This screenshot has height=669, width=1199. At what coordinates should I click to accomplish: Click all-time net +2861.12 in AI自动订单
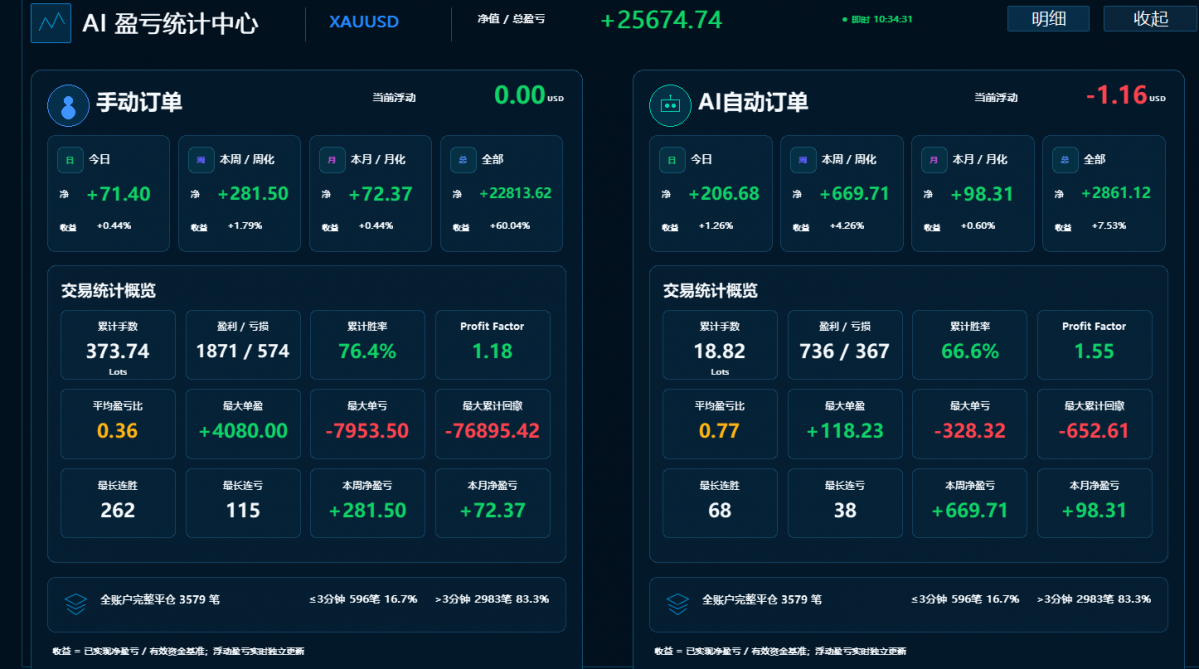tap(1116, 193)
